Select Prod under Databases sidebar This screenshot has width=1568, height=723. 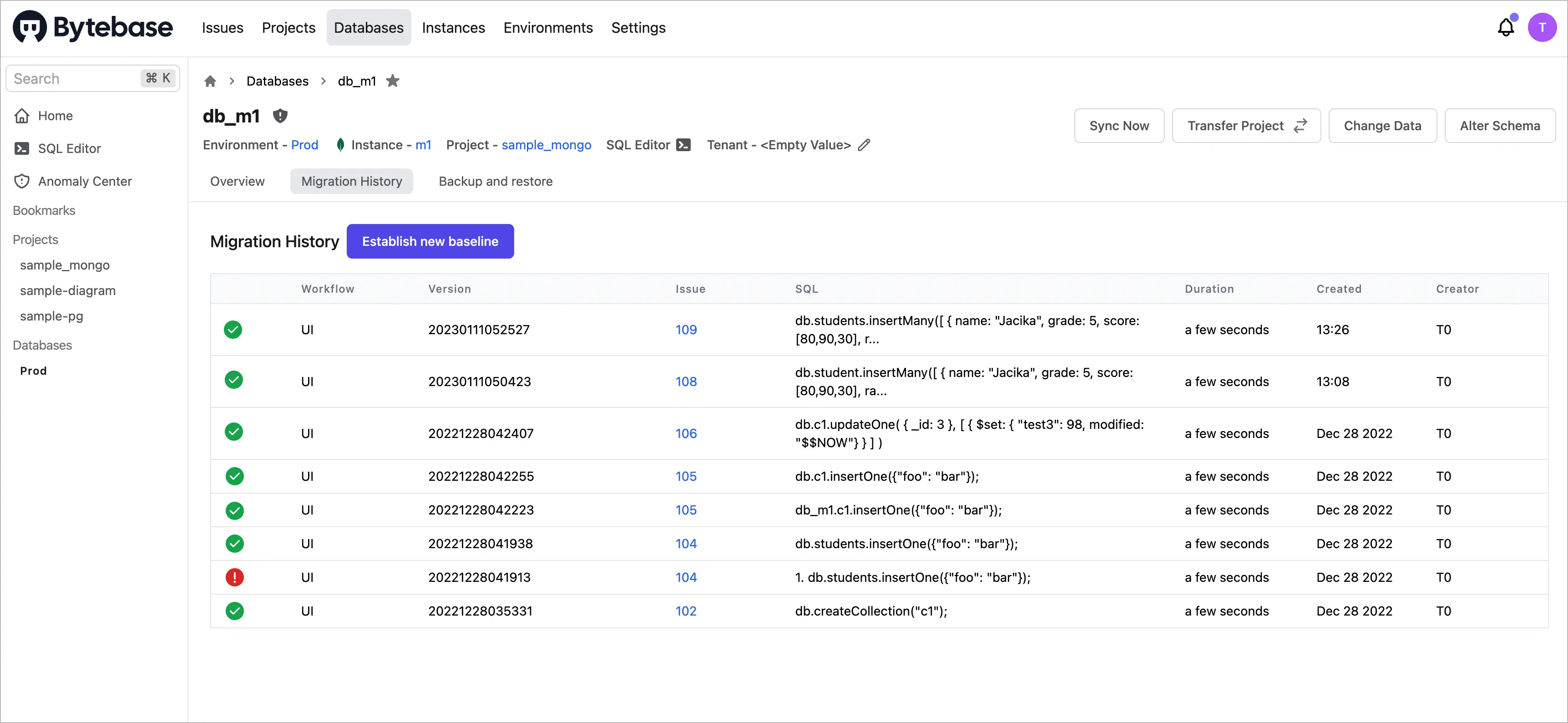pos(33,370)
